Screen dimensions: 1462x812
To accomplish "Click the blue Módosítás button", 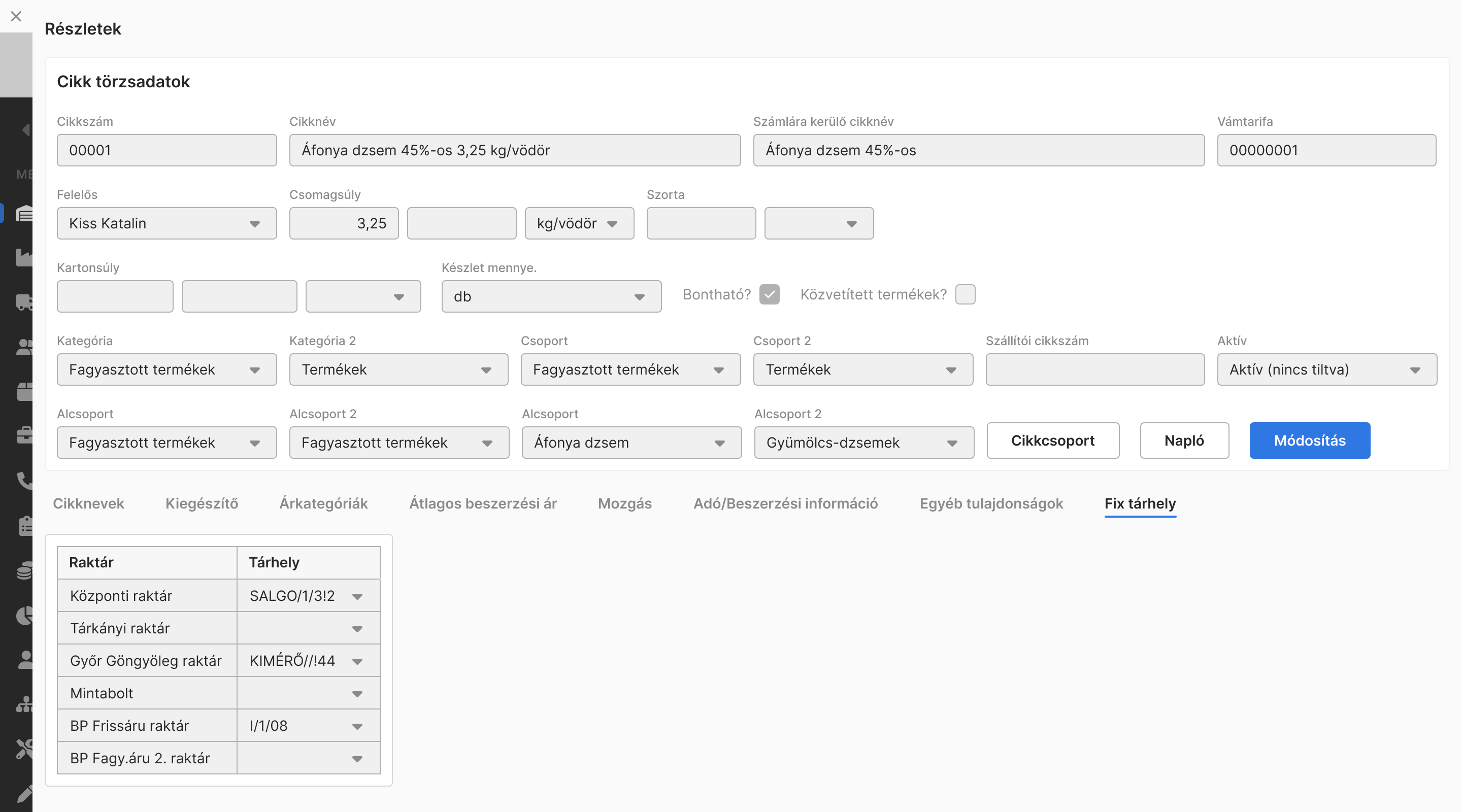I will [1309, 441].
